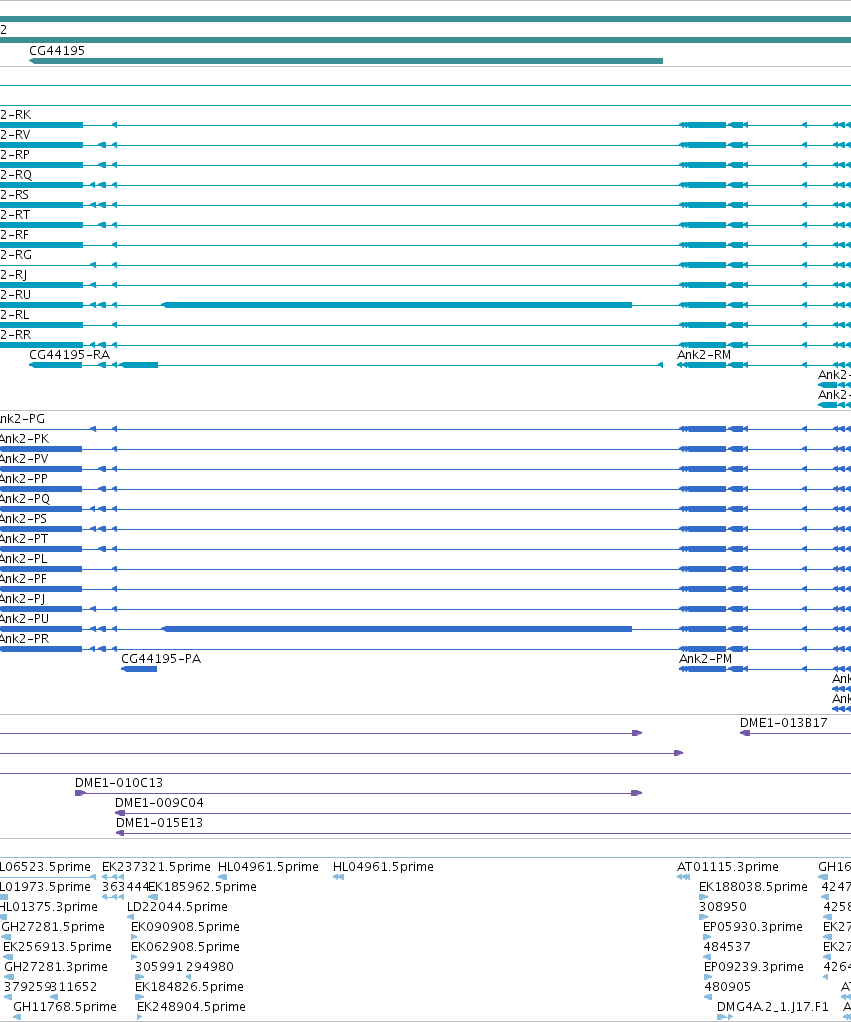The image size is (851, 1022).
Task: Click the 480905 EST label
Action: [728, 987]
